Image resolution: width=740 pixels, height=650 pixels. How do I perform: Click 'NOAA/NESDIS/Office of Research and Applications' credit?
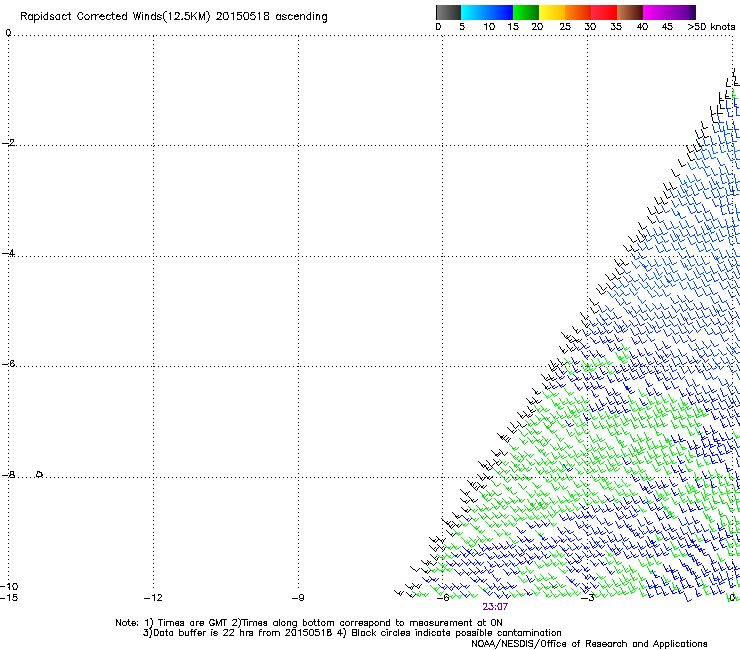coord(589,643)
